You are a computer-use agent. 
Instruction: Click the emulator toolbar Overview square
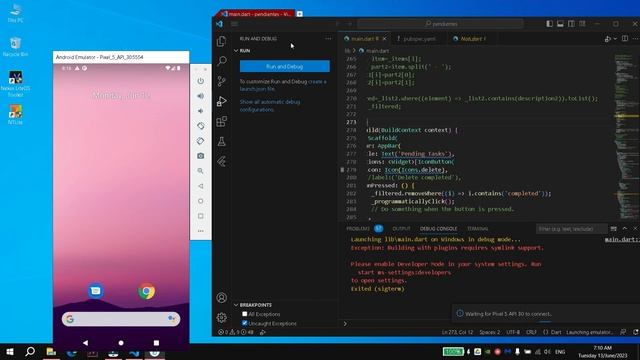coord(200,216)
